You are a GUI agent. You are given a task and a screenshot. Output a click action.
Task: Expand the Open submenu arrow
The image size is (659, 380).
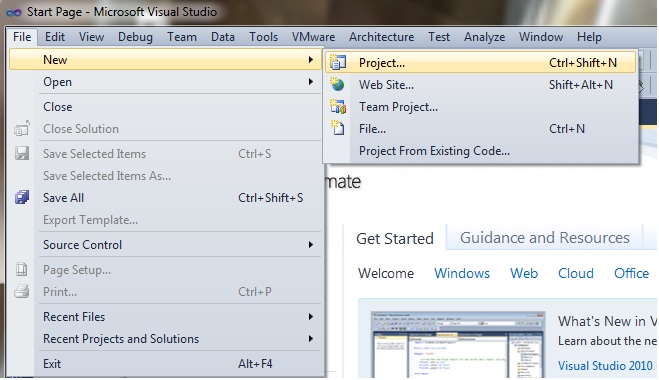[311, 82]
